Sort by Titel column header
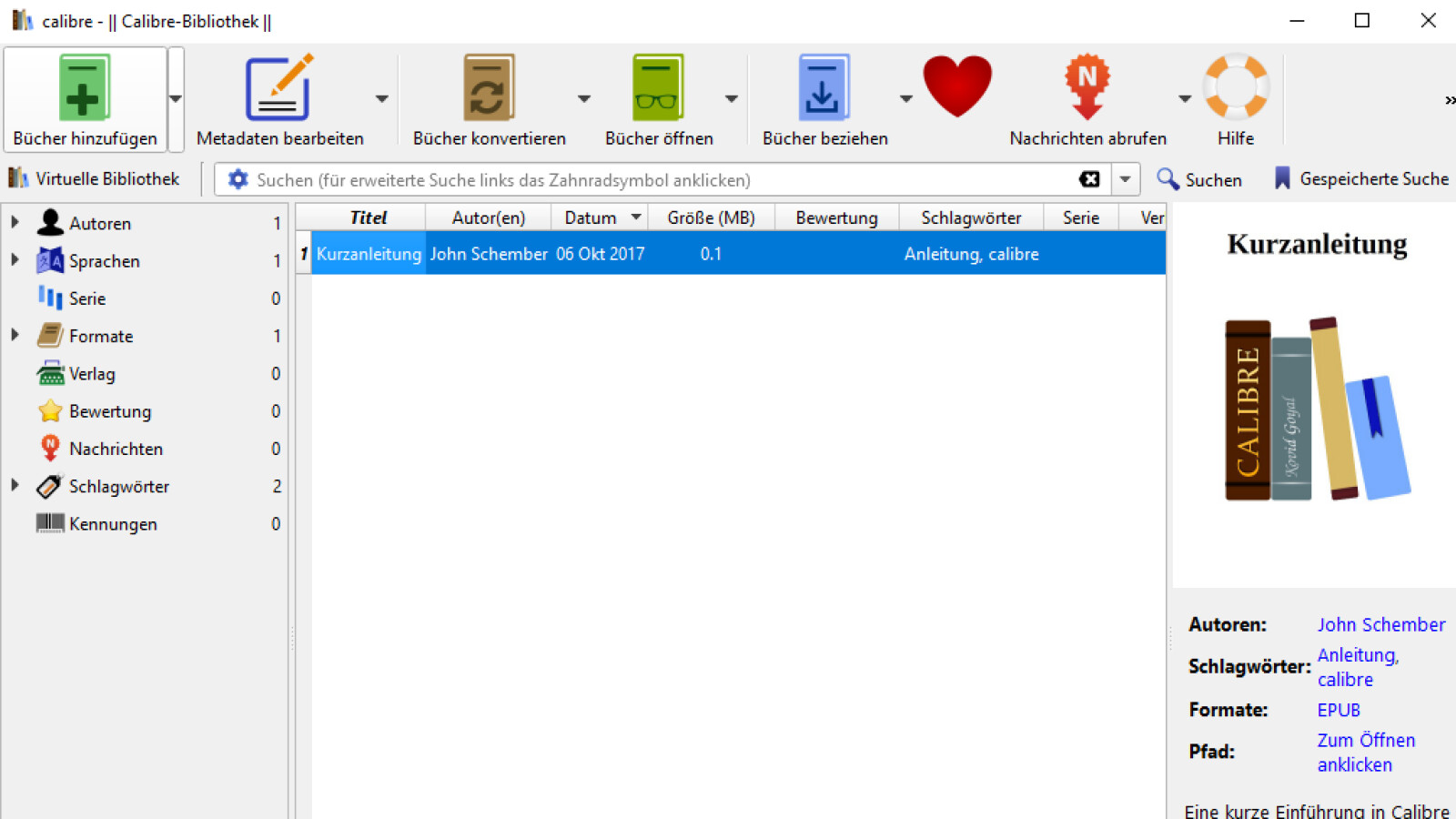This screenshot has height=819, width=1456. [368, 217]
